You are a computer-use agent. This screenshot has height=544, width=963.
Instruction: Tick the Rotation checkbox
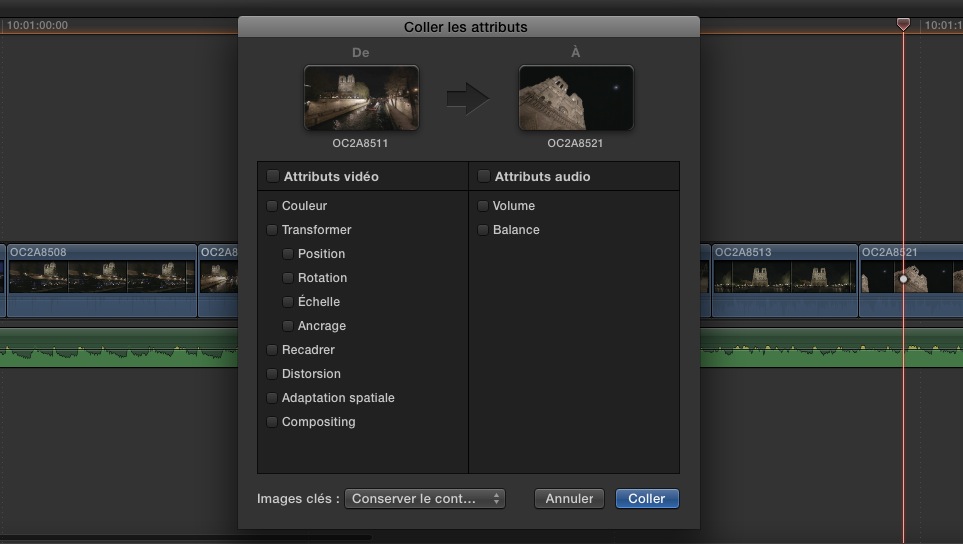(x=287, y=278)
